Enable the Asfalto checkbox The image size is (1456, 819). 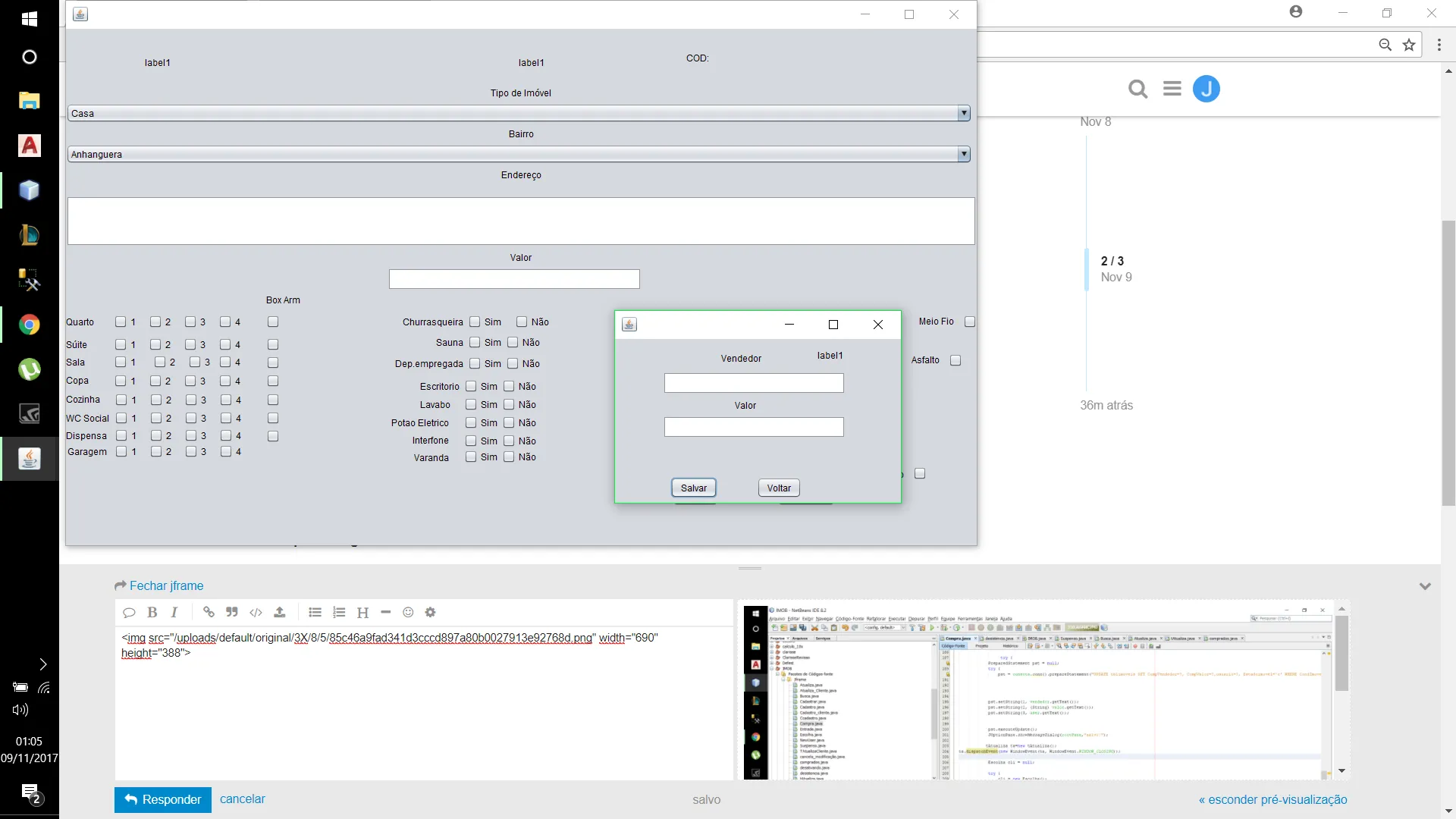pos(955,360)
